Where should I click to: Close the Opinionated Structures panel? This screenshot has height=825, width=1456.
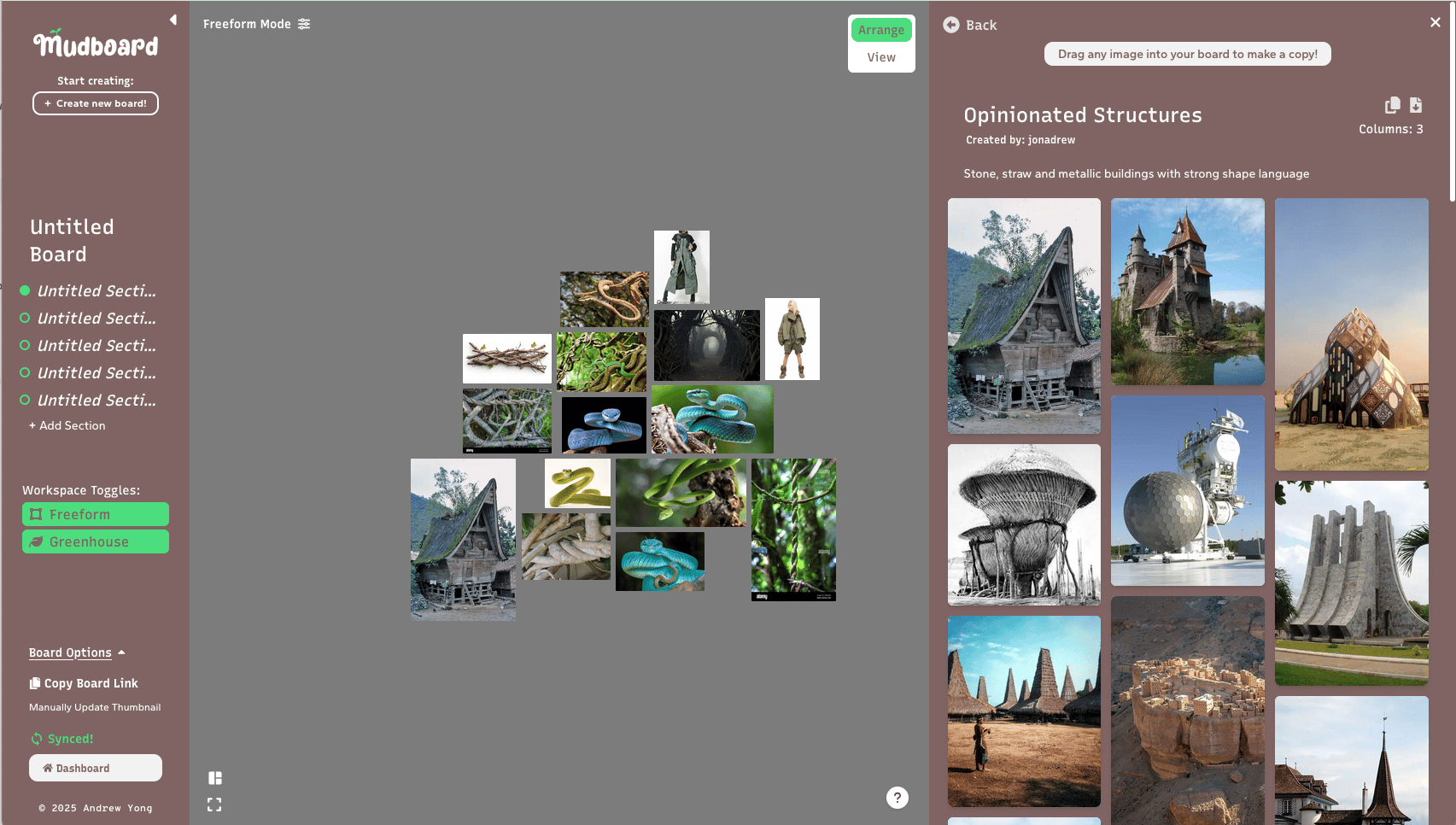[1436, 23]
